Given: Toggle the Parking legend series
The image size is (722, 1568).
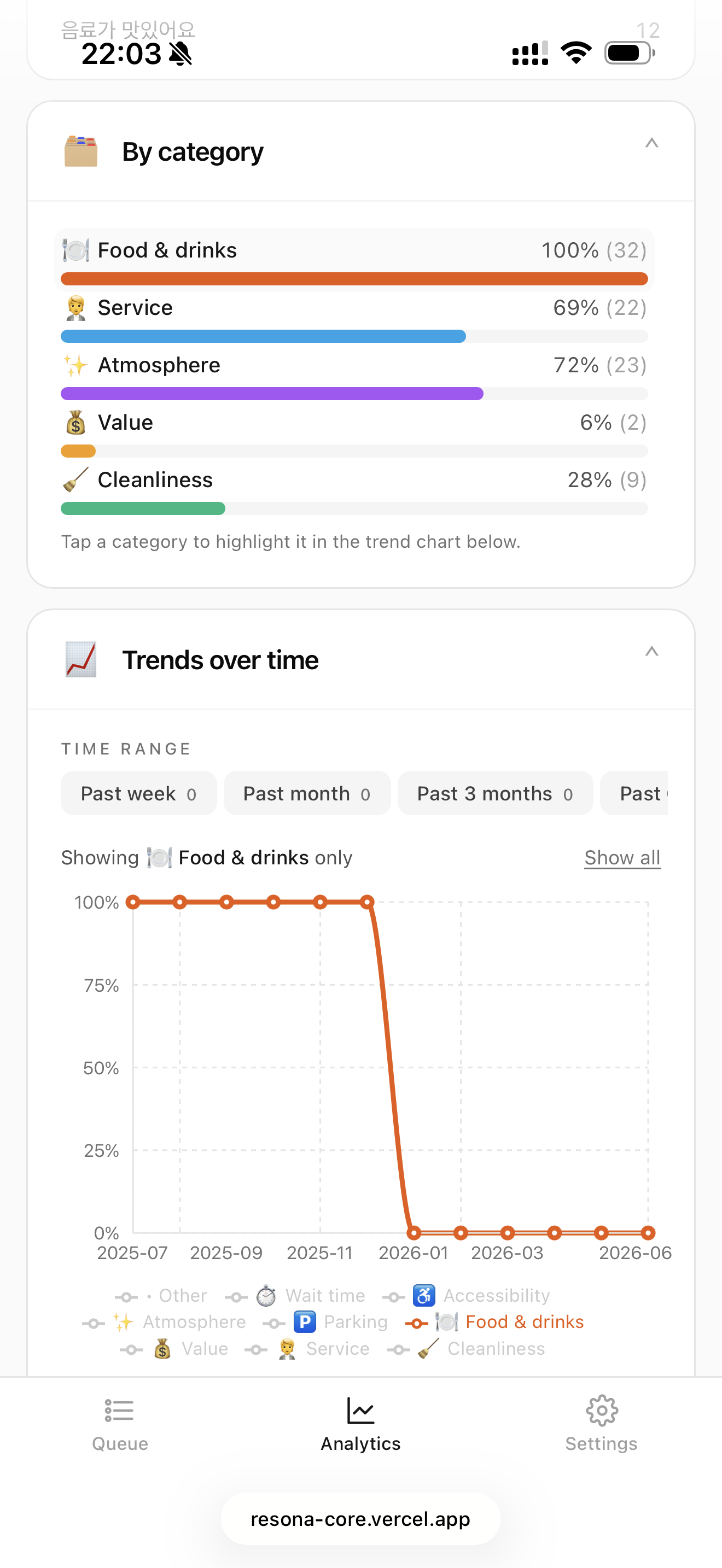Looking at the screenshot, I should point(325,1321).
